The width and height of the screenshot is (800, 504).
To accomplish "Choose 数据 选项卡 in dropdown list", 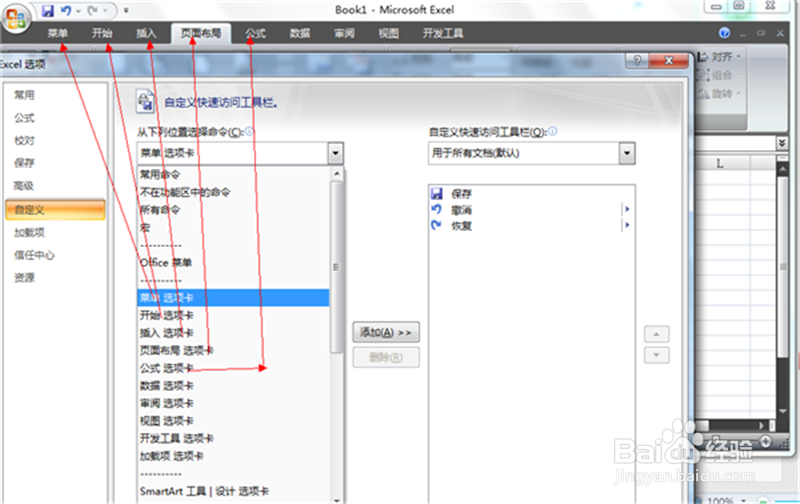I will (234, 385).
